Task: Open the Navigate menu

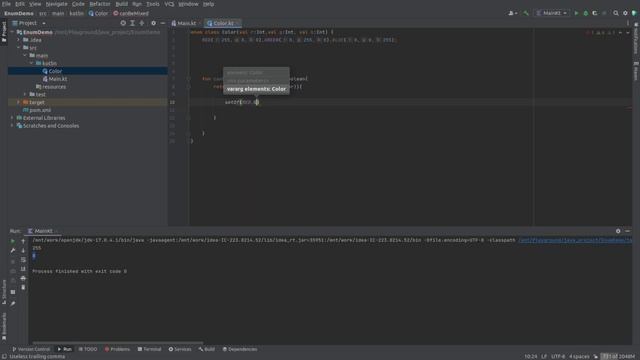Action: [56, 4]
